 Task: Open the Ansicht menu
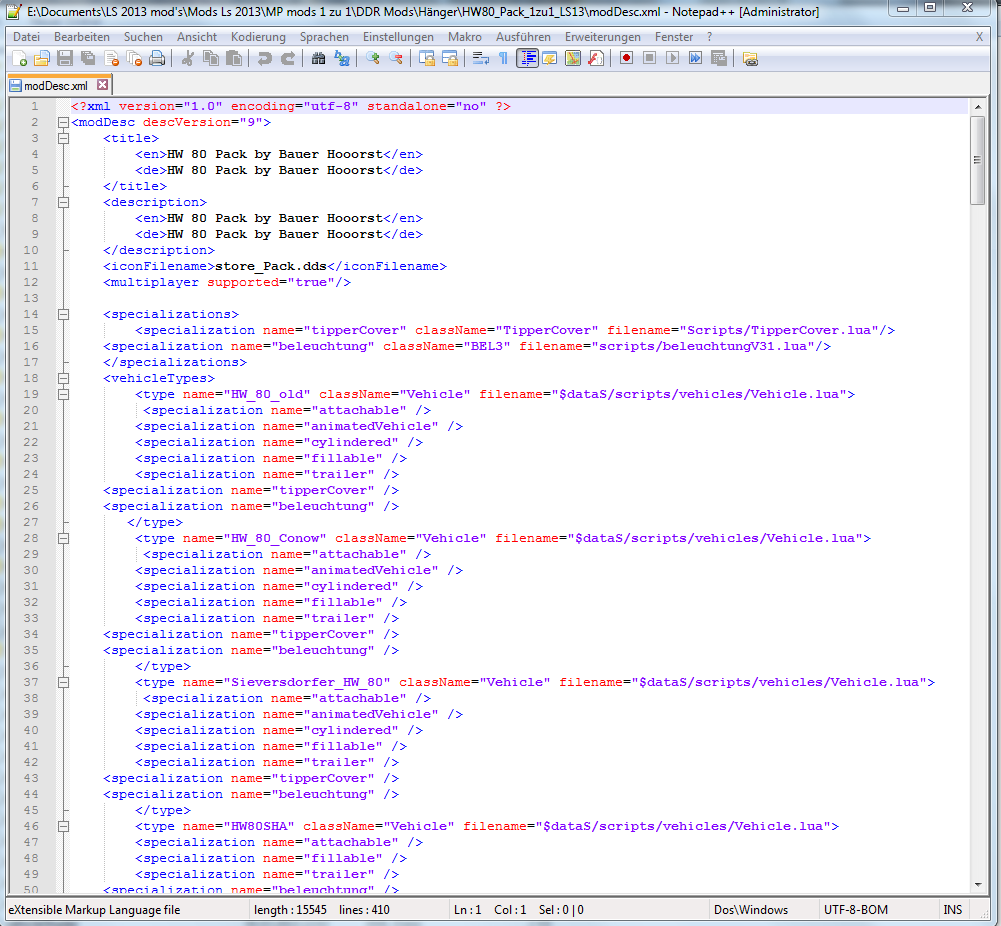point(197,37)
